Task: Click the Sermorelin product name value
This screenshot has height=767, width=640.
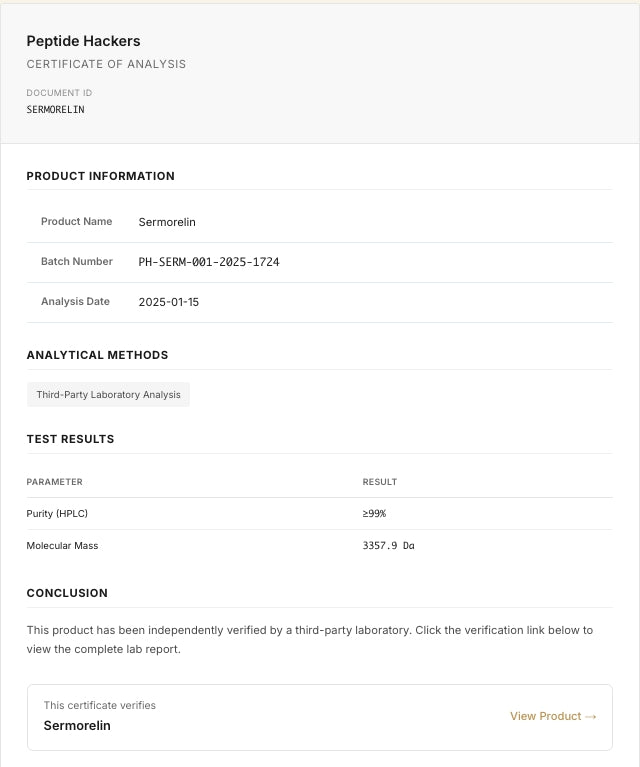Action: pyautogui.click(x=167, y=222)
